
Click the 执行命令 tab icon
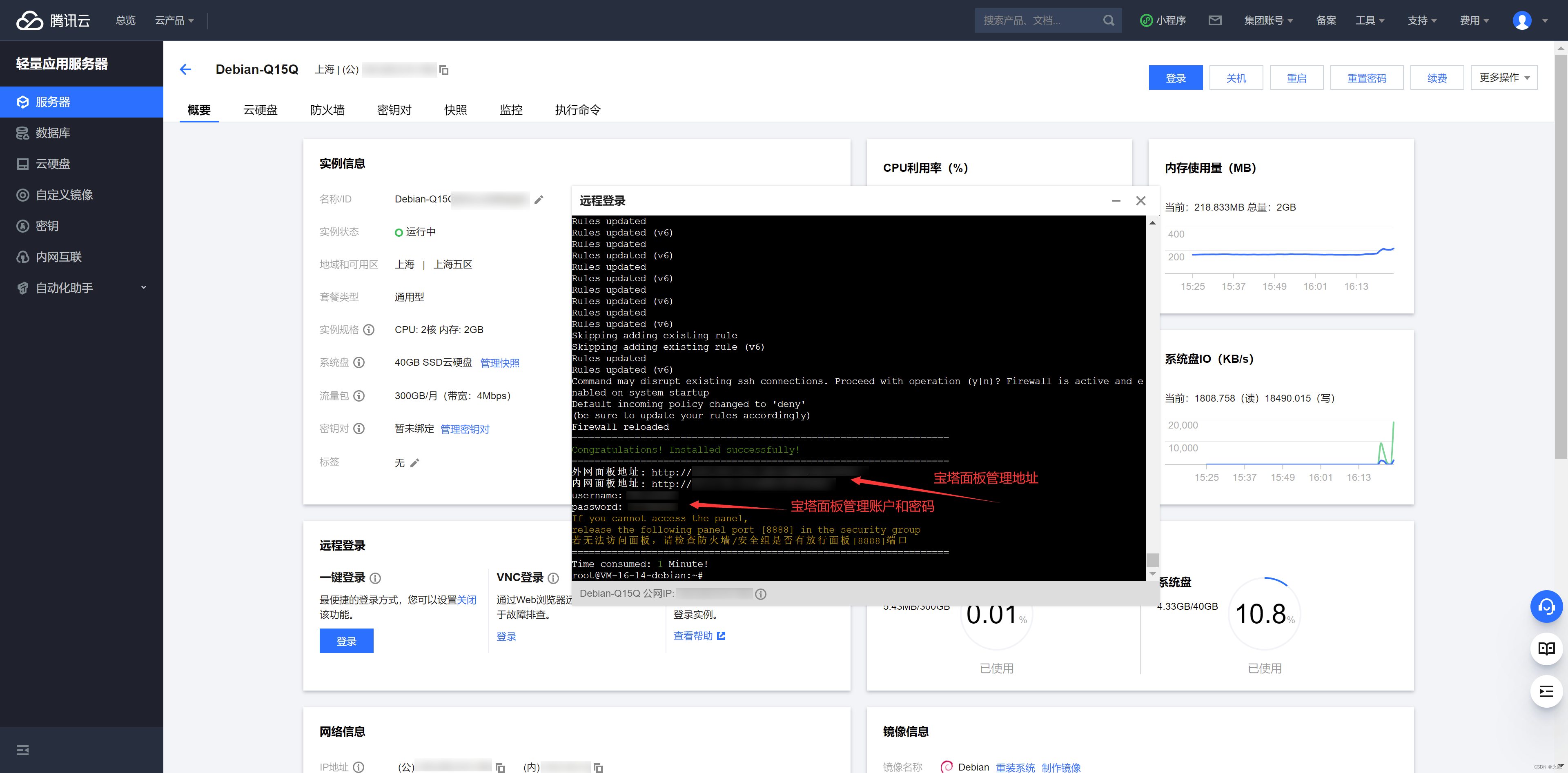(x=579, y=110)
